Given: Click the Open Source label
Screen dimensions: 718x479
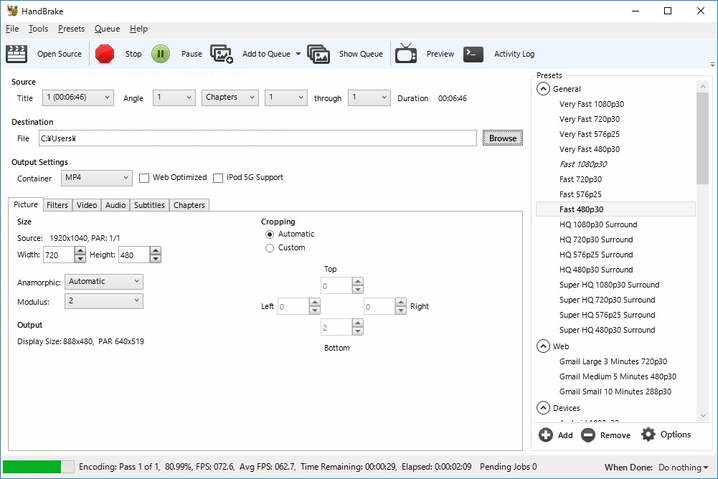Looking at the screenshot, I should (x=60, y=54).
